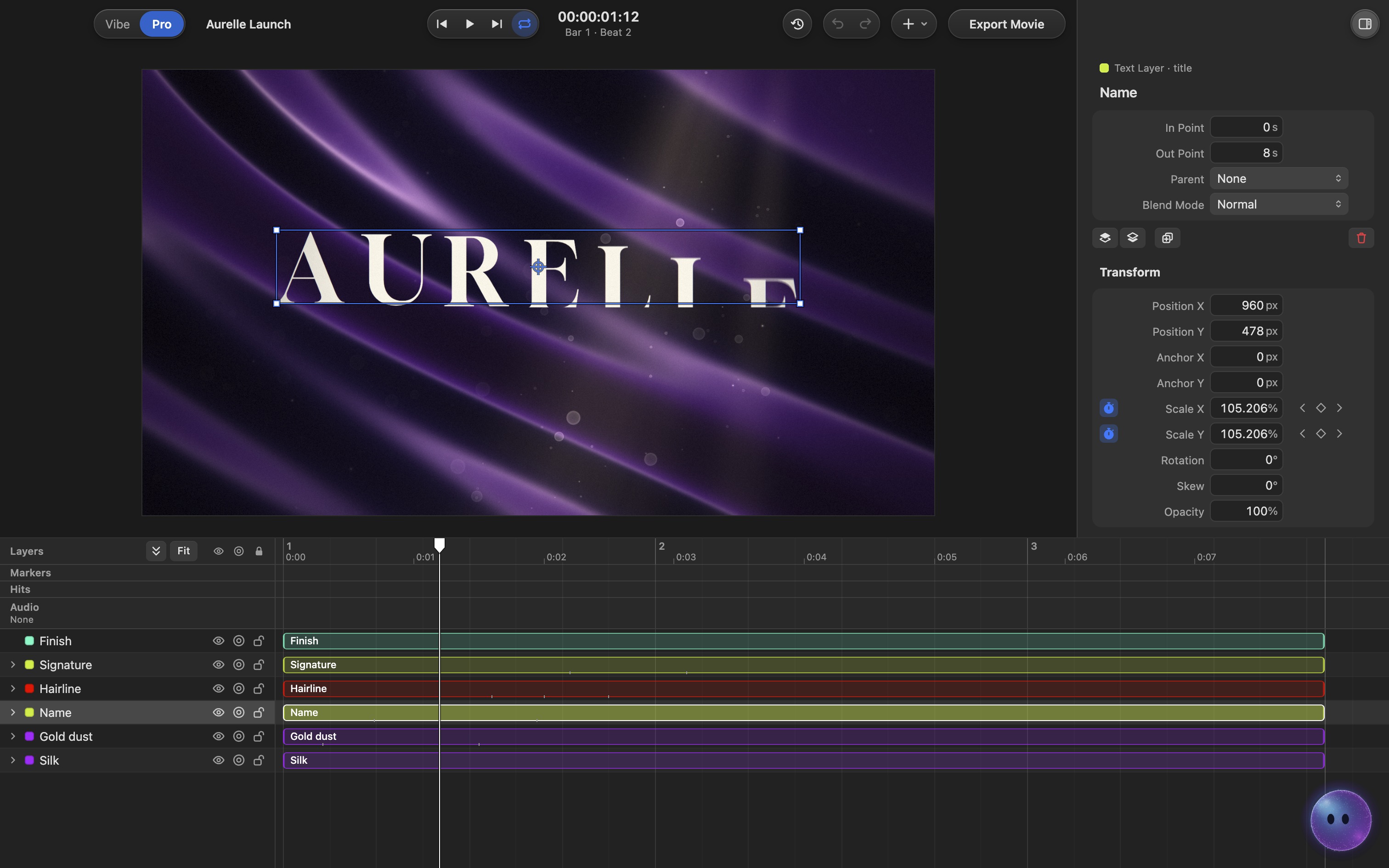Click the Position X input field

1246,305
